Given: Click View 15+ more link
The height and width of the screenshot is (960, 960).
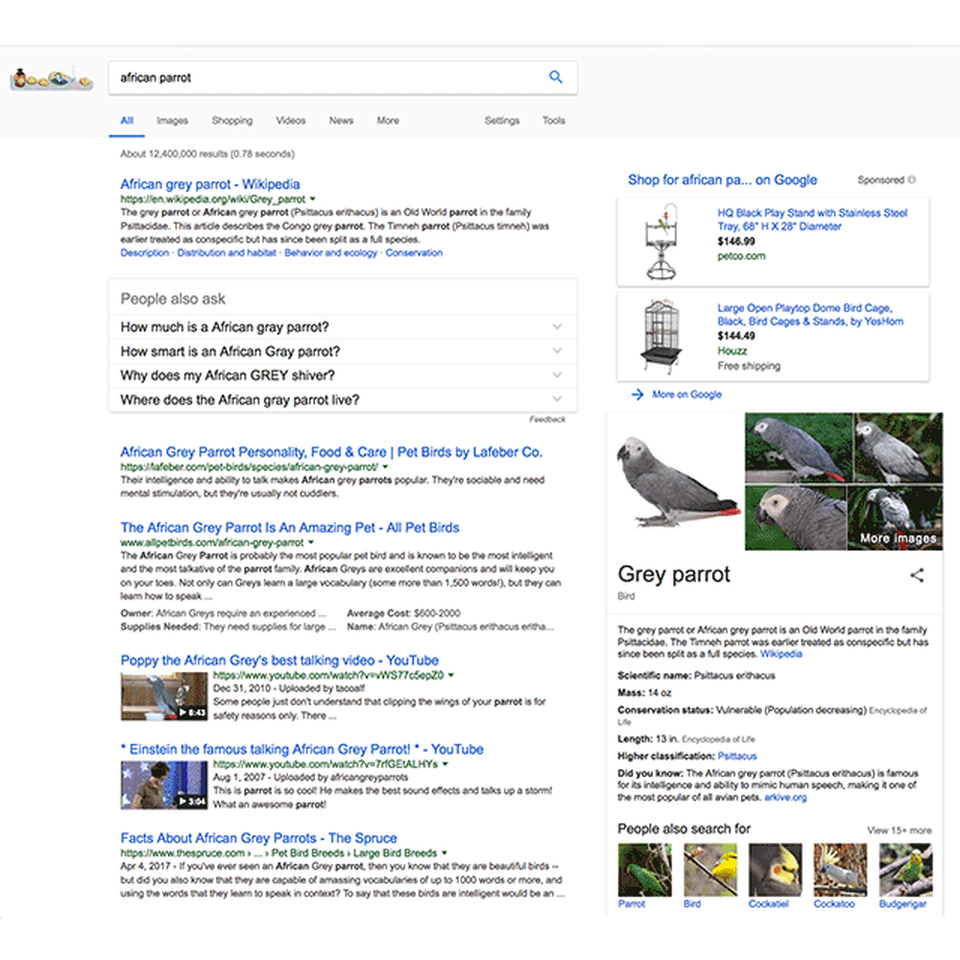Looking at the screenshot, I should pos(899,830).
